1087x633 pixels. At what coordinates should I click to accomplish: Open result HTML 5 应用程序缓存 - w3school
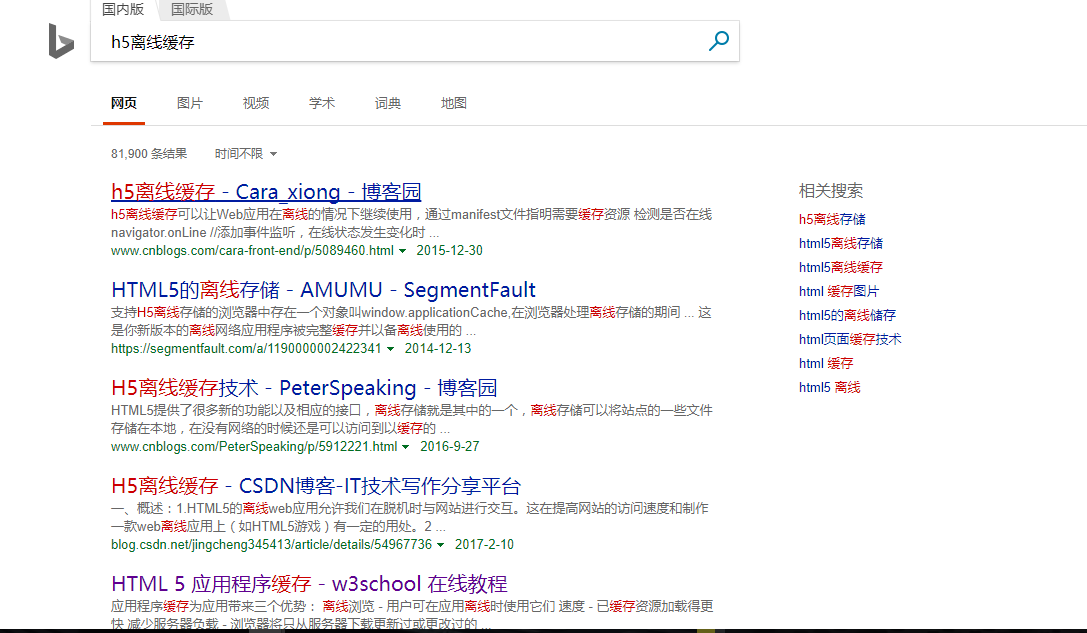(309, 584)
